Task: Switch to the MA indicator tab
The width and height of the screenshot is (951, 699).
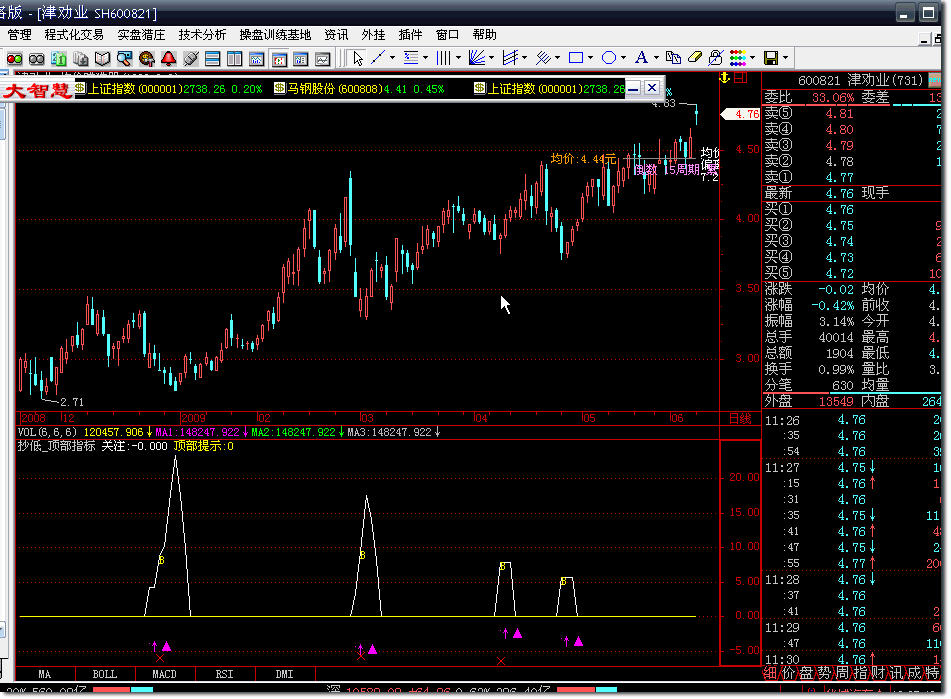Action: point(45,674)
